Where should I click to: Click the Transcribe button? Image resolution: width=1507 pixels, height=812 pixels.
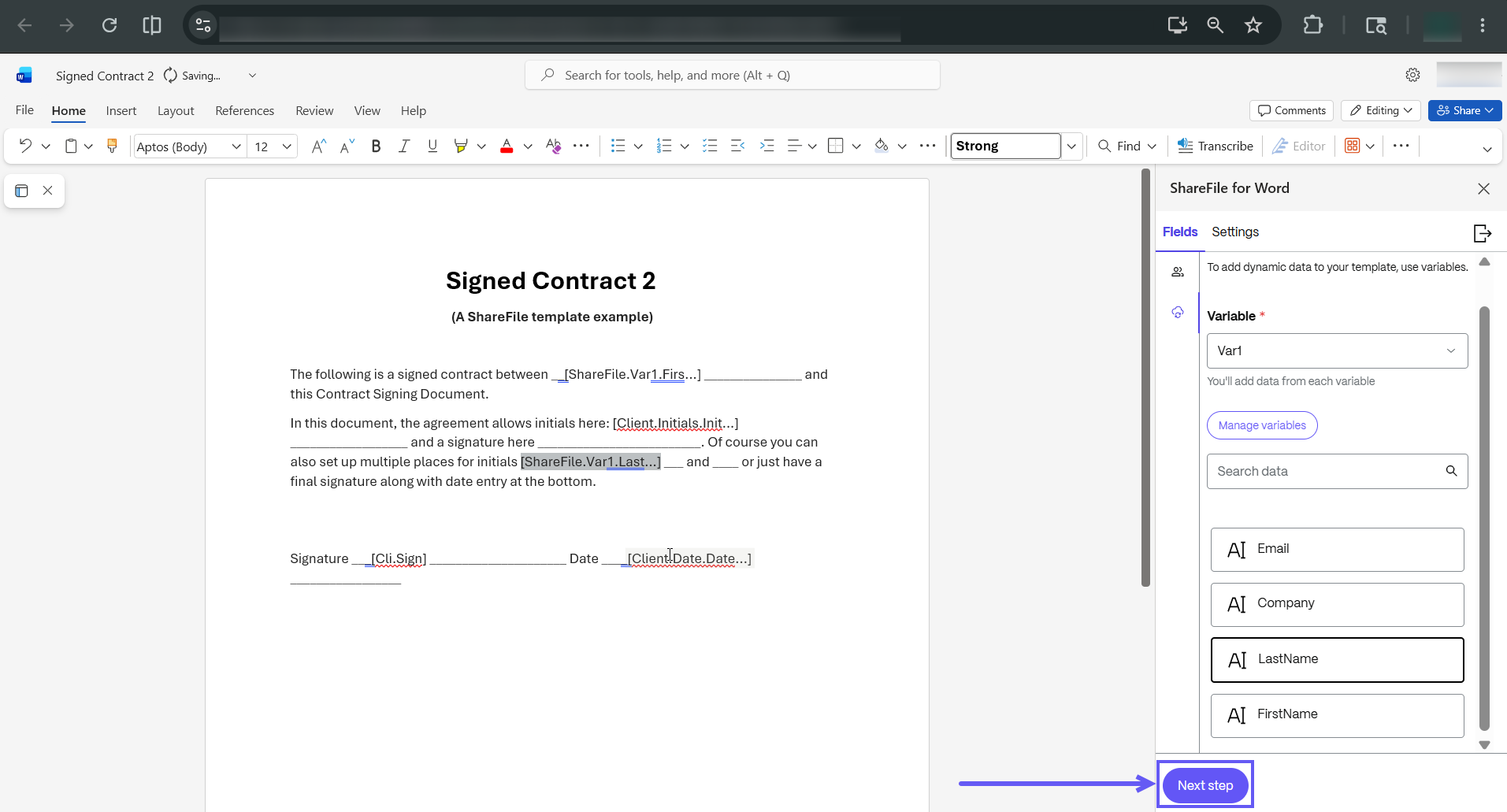[1215, 146]
